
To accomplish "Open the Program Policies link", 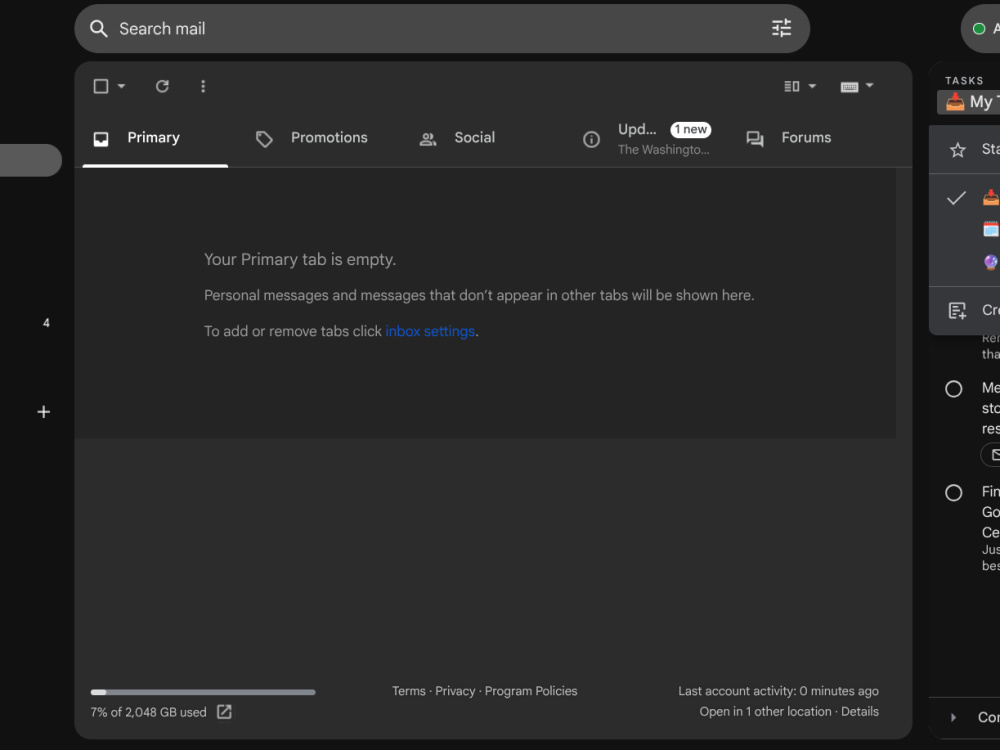I will coord(531,691).
